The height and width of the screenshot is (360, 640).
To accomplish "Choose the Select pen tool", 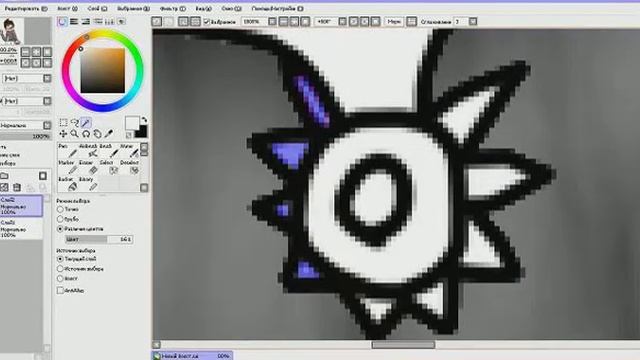I will click(108, 167).
